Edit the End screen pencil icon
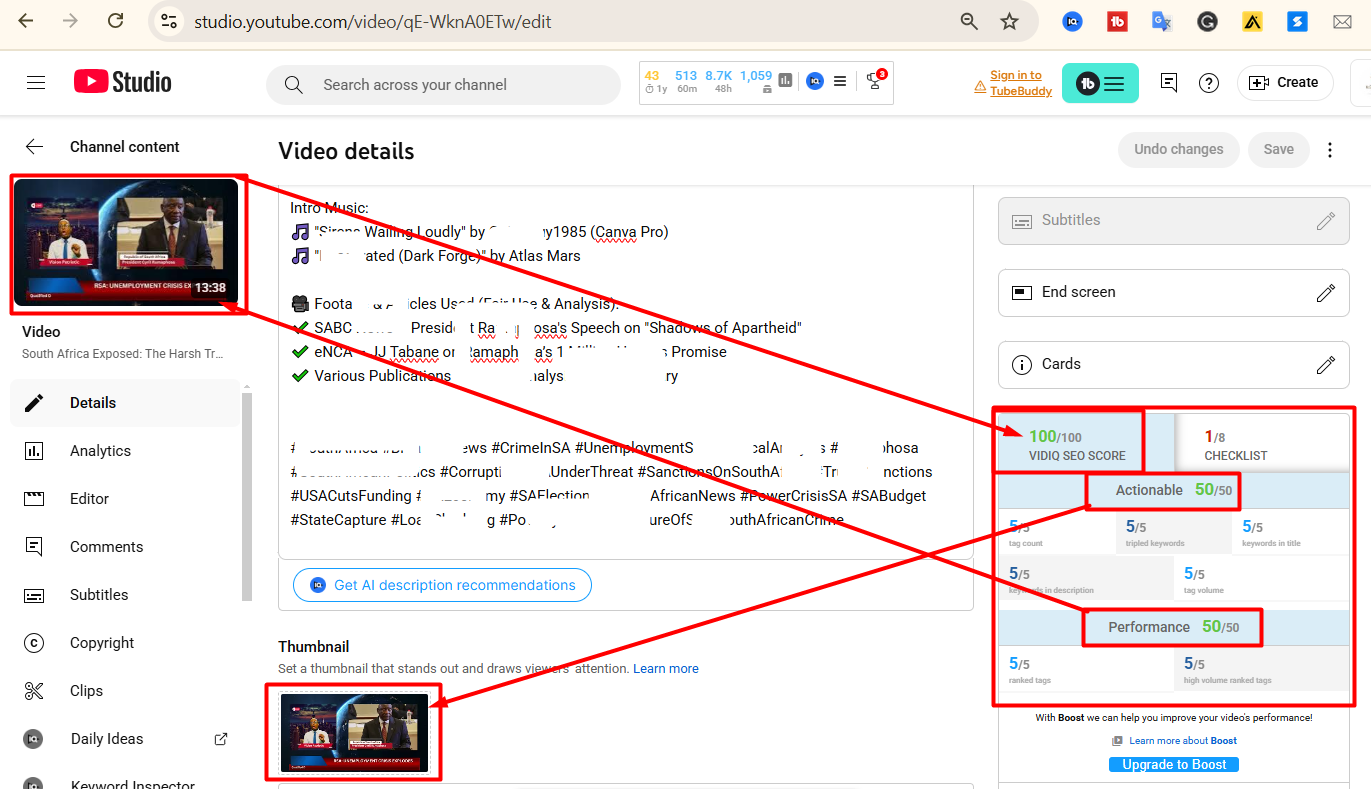 pyautogui.click(x=1325, y=293)
